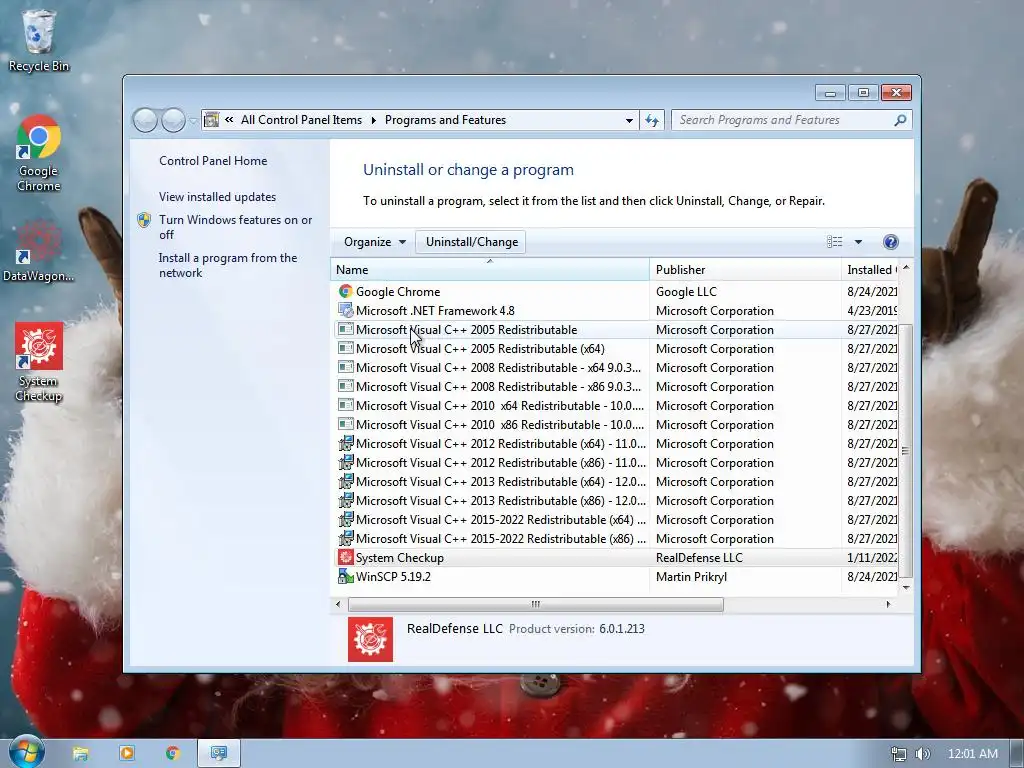Click the RealDefense LLC publisher cell
The width and height of the screenshot is (1024, 768).
(699, 558)
